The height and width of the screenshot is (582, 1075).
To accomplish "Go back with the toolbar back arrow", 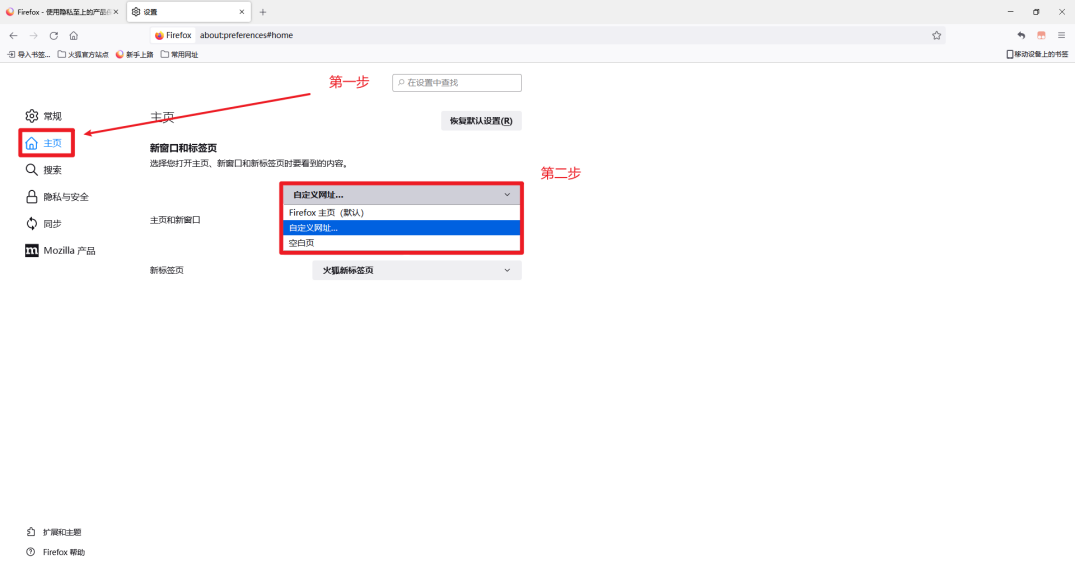I will [14, 36].
